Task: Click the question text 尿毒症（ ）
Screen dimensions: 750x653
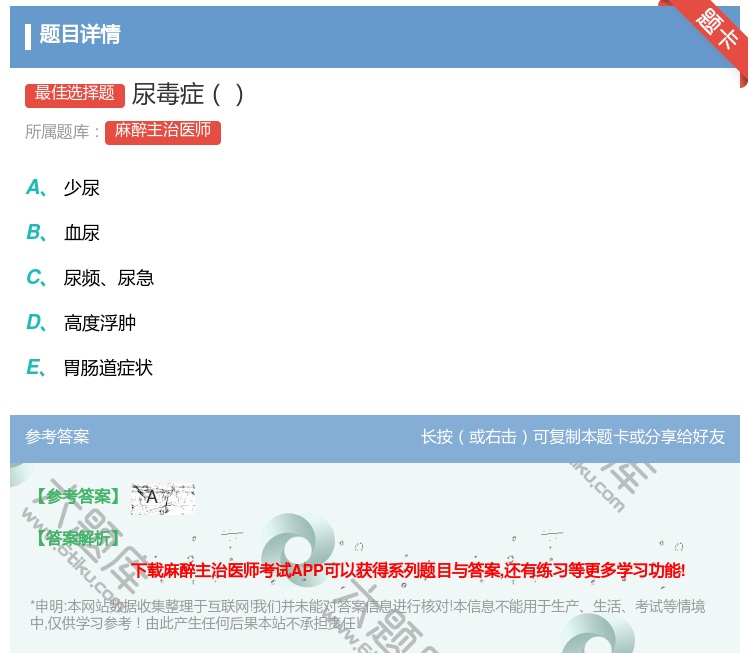Action: 188,94
